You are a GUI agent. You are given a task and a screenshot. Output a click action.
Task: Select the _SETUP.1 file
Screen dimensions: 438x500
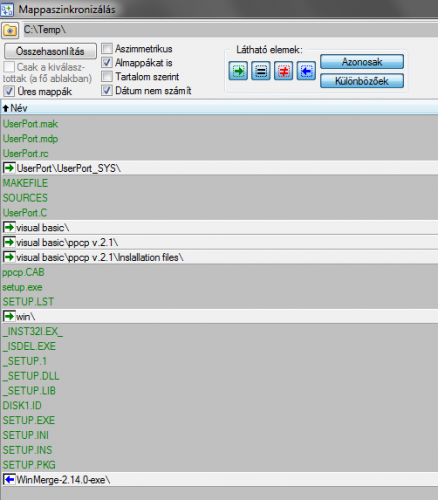click(x=25, y=361)
